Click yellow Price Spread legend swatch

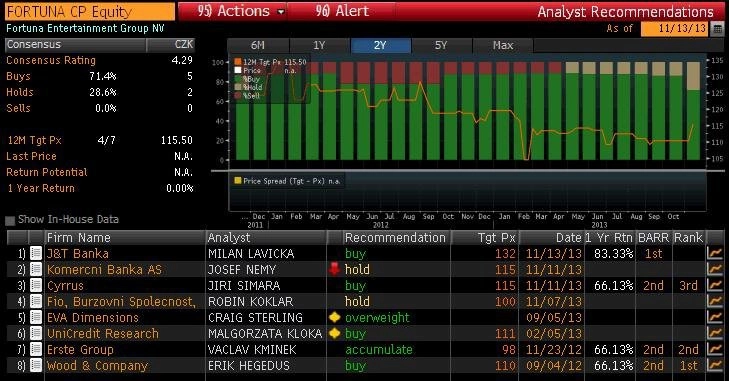(x=238, y=180)
